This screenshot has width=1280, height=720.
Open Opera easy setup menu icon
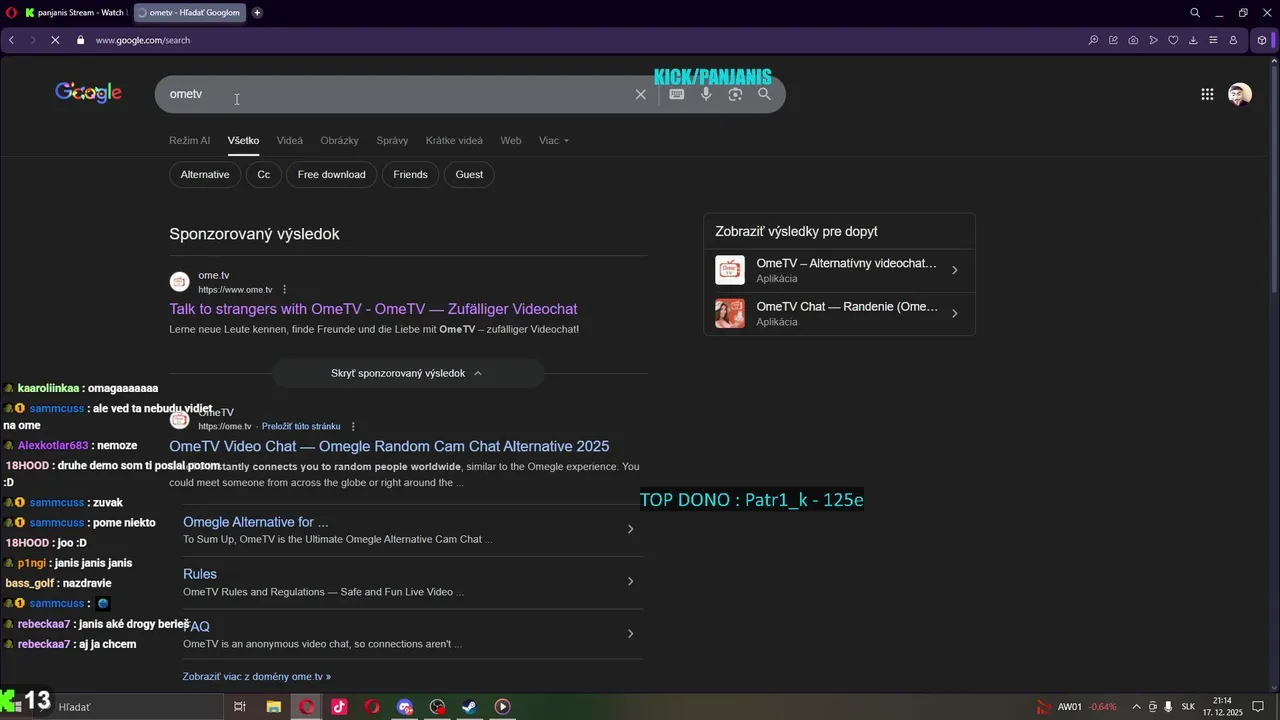(x=1213, y=40)
